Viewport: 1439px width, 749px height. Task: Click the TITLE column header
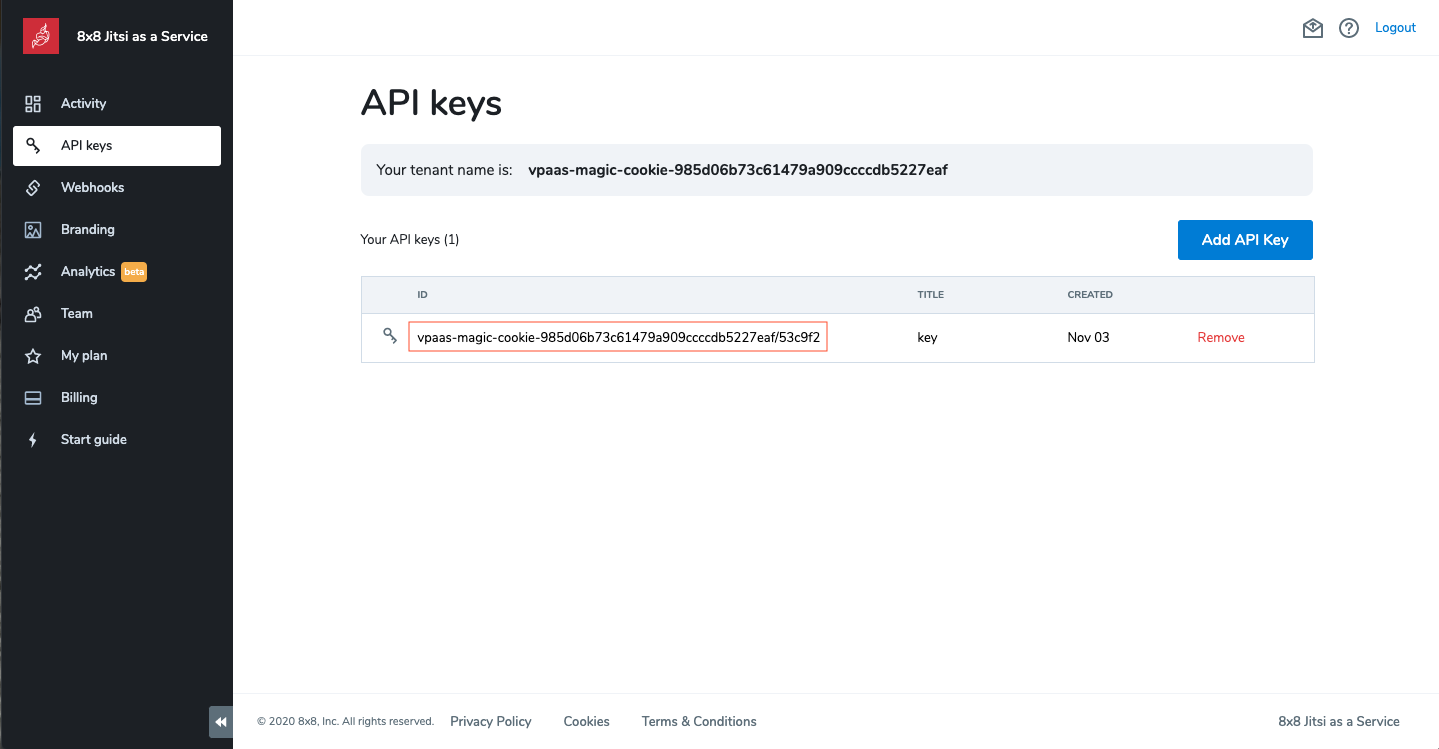[x=931, y=295]
